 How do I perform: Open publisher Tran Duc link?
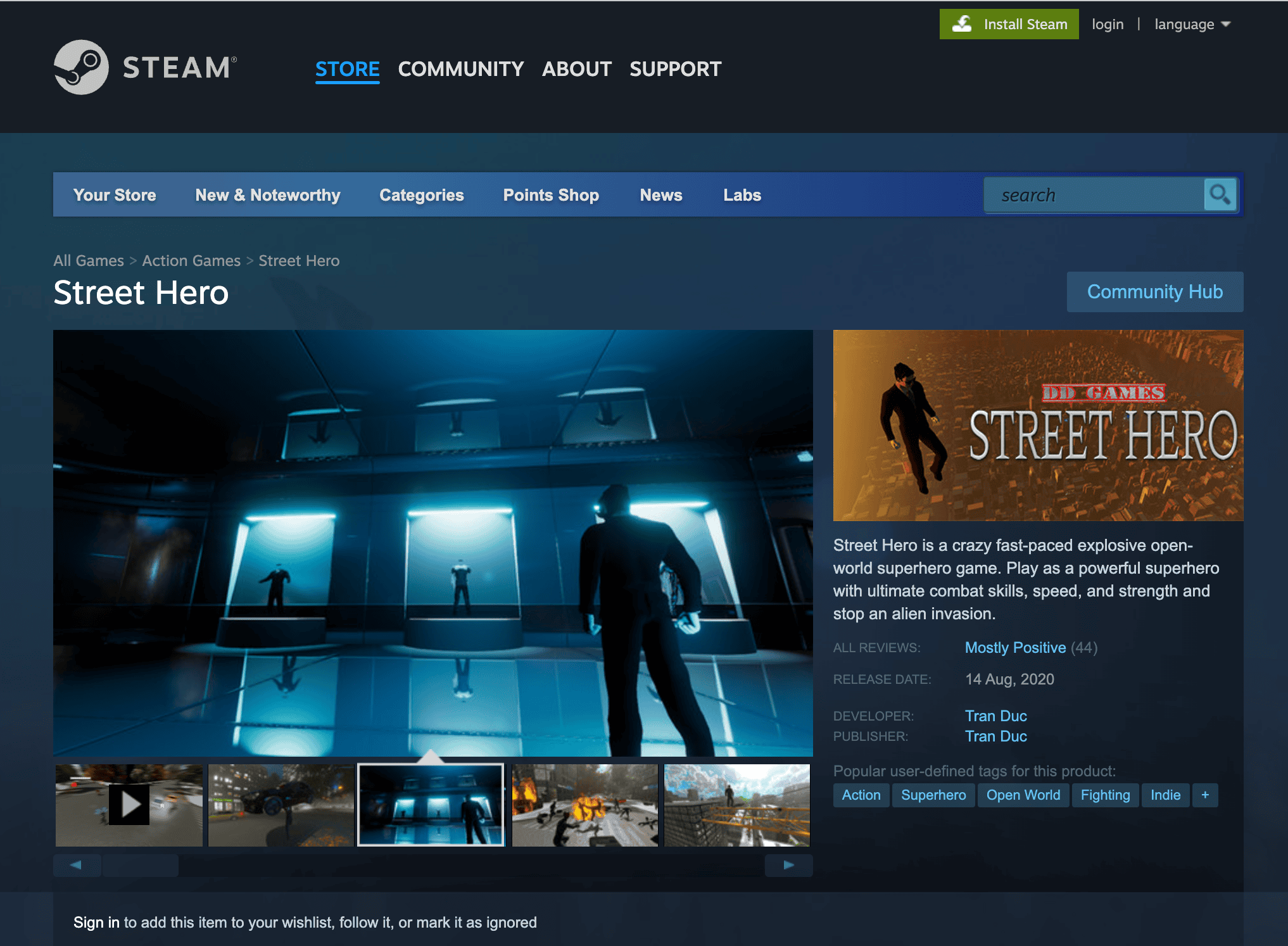pos(996,736)
